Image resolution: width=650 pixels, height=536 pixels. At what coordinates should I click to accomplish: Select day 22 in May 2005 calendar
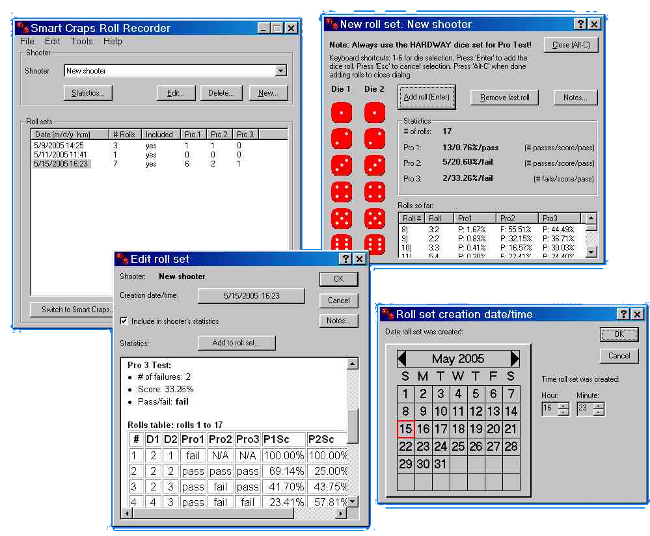pyautogui.click(x=406, y=446)
